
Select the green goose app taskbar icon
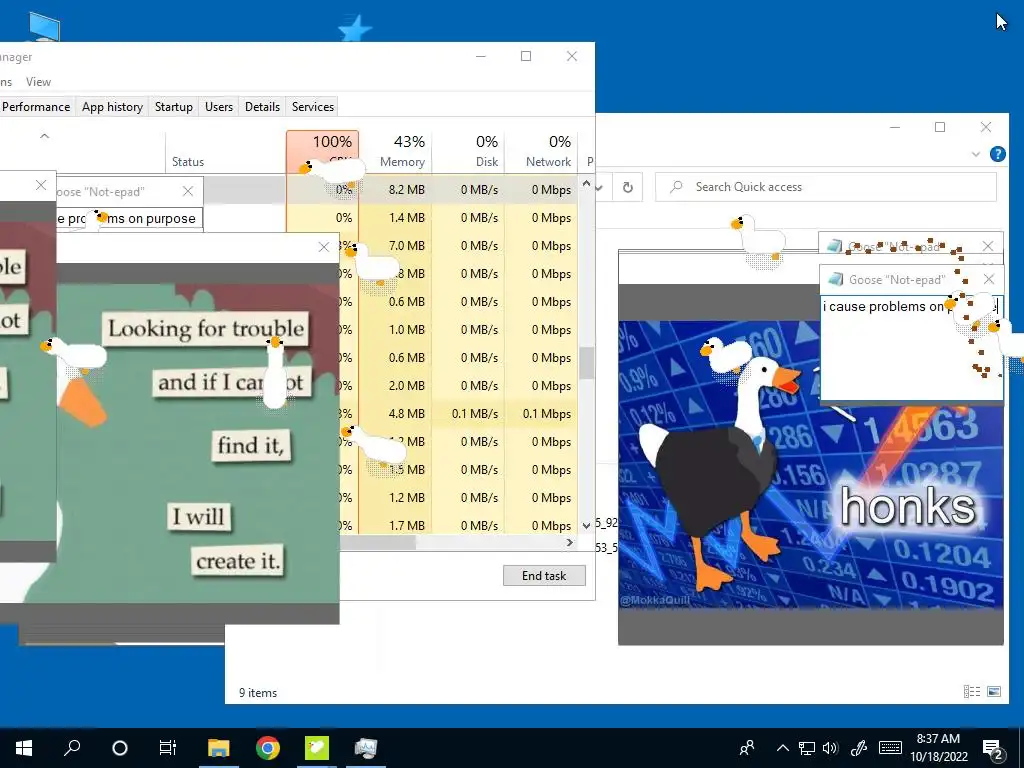click(317, 748)
